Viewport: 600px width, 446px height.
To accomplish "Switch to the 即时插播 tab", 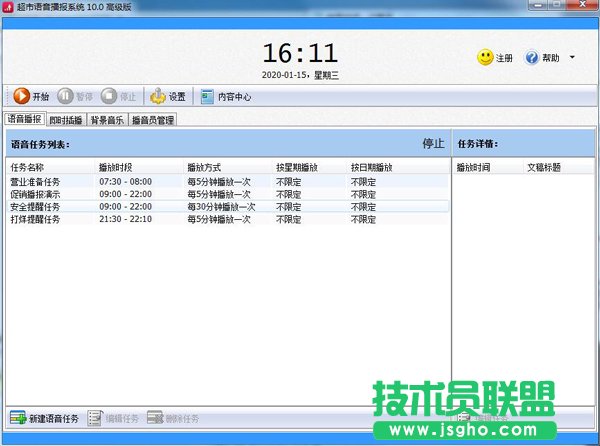I will pos(66,120).
